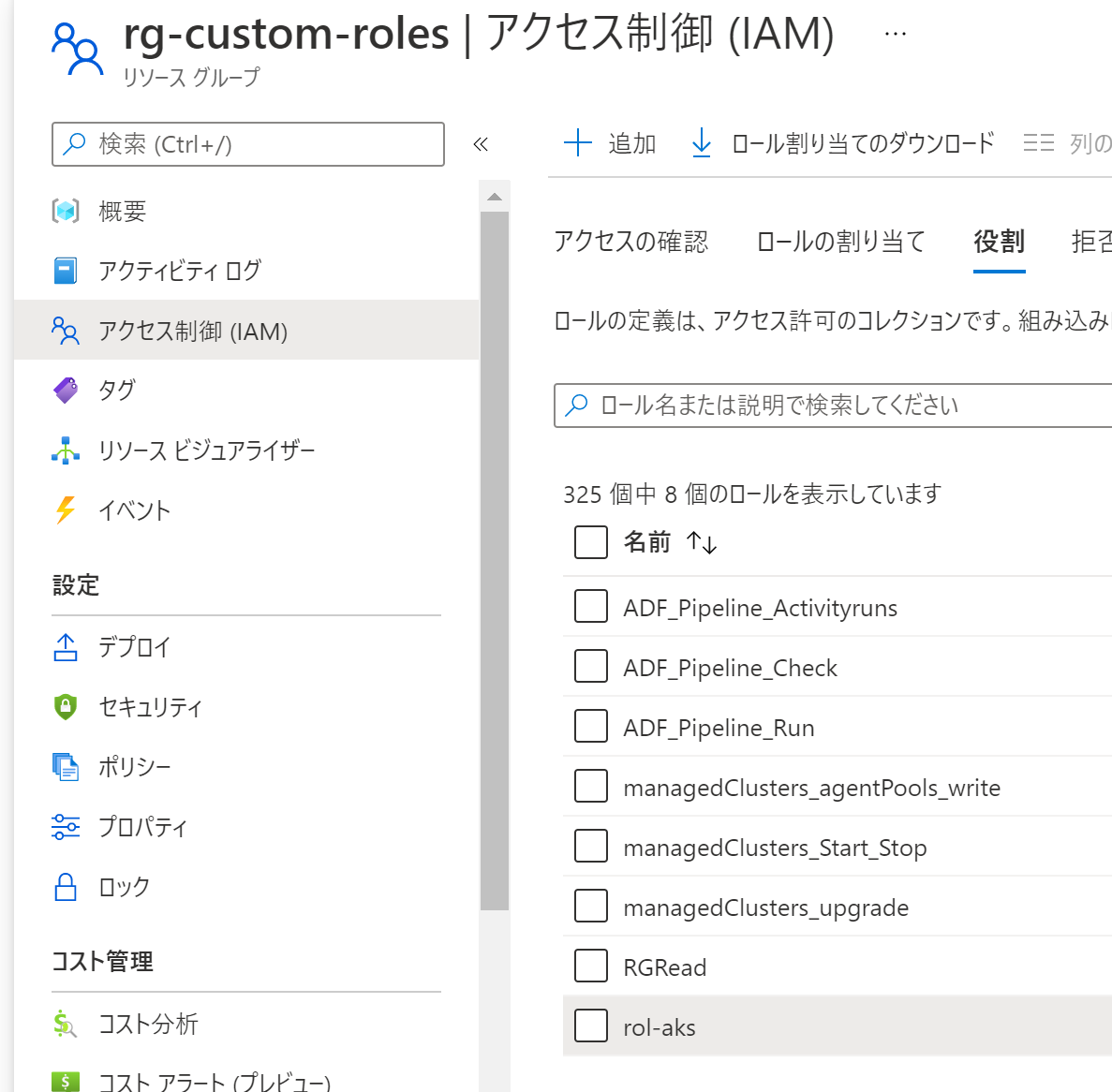Sort roles by the 名前 column arrows

click(x=702, y=542)
